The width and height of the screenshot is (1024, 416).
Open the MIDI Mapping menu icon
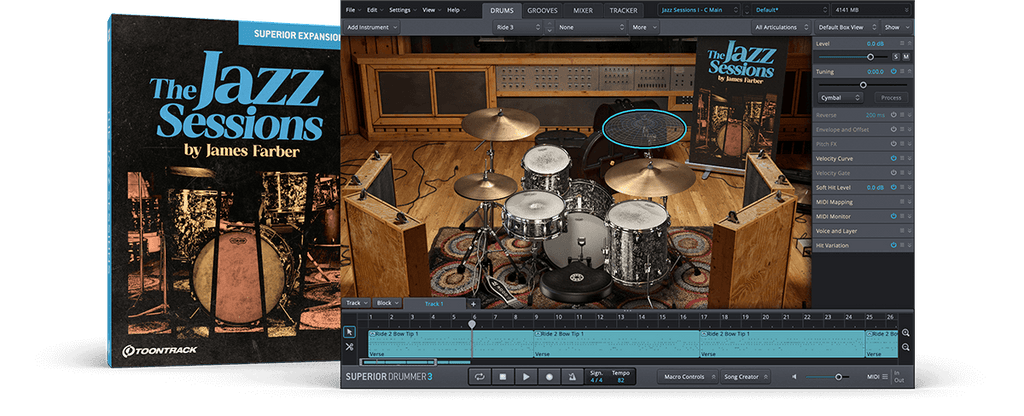902,202
